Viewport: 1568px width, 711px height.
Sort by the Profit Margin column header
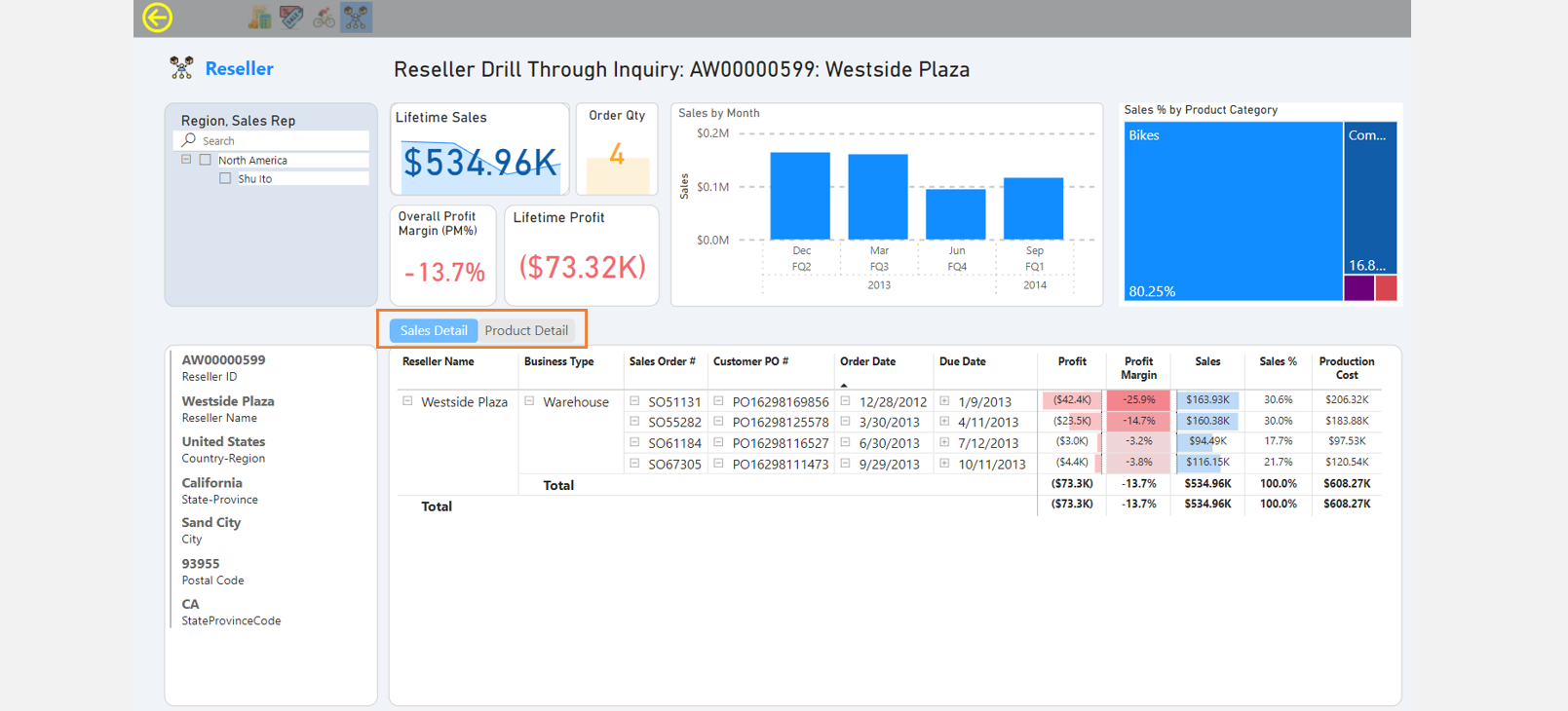coord(1137,367)
